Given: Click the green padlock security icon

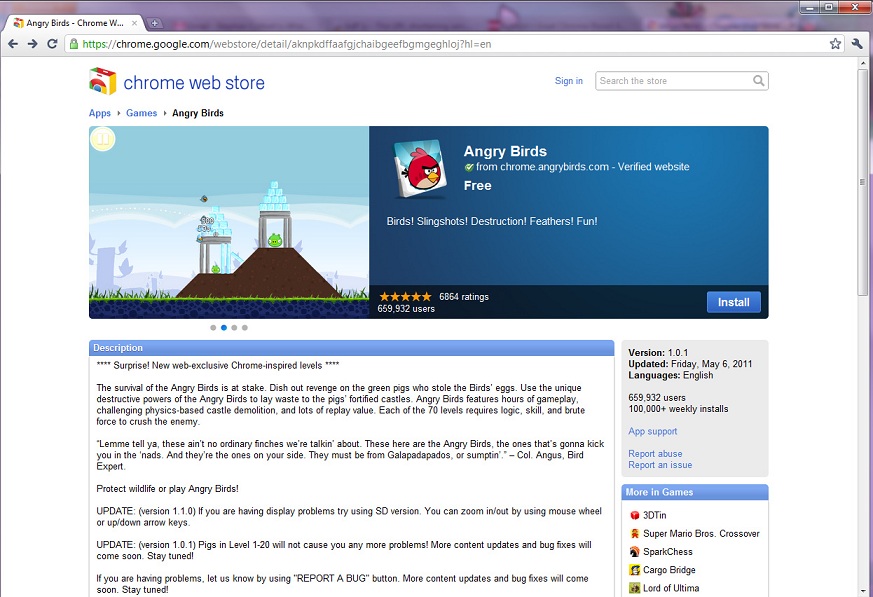Looking at the screenshot, I should (x=73, y=44).
